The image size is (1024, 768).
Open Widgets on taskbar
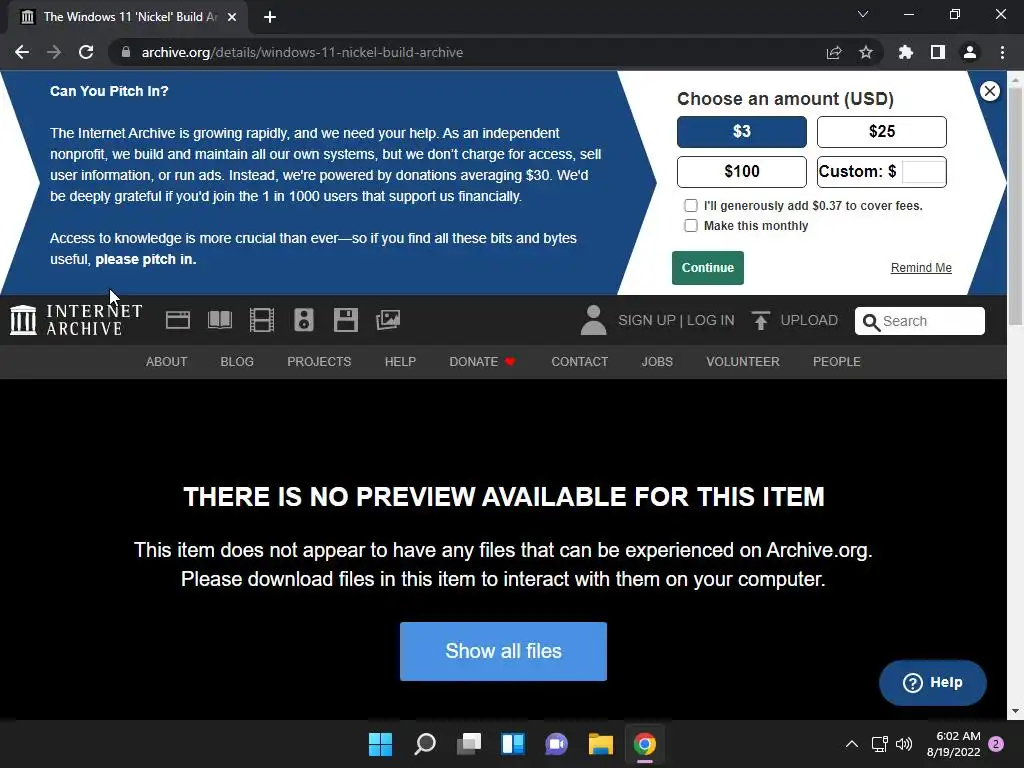coord(513,744)
